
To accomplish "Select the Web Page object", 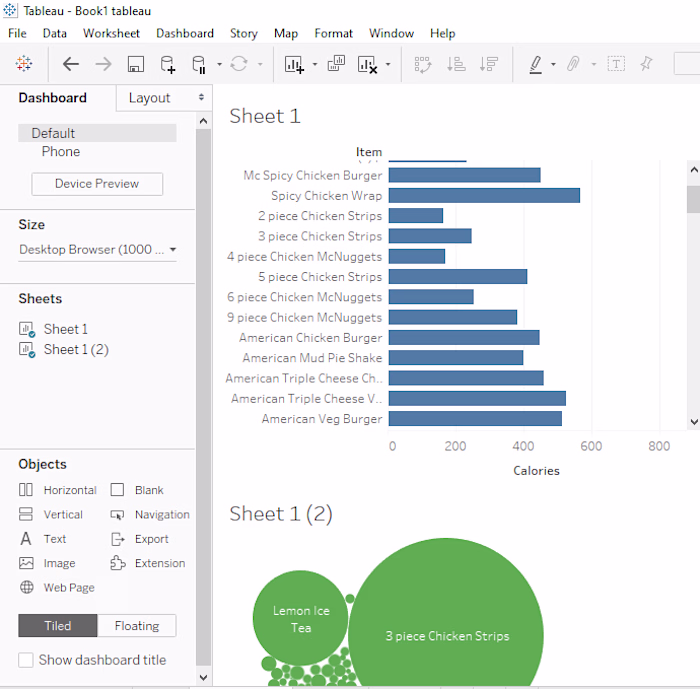I will tap(57, 587).
